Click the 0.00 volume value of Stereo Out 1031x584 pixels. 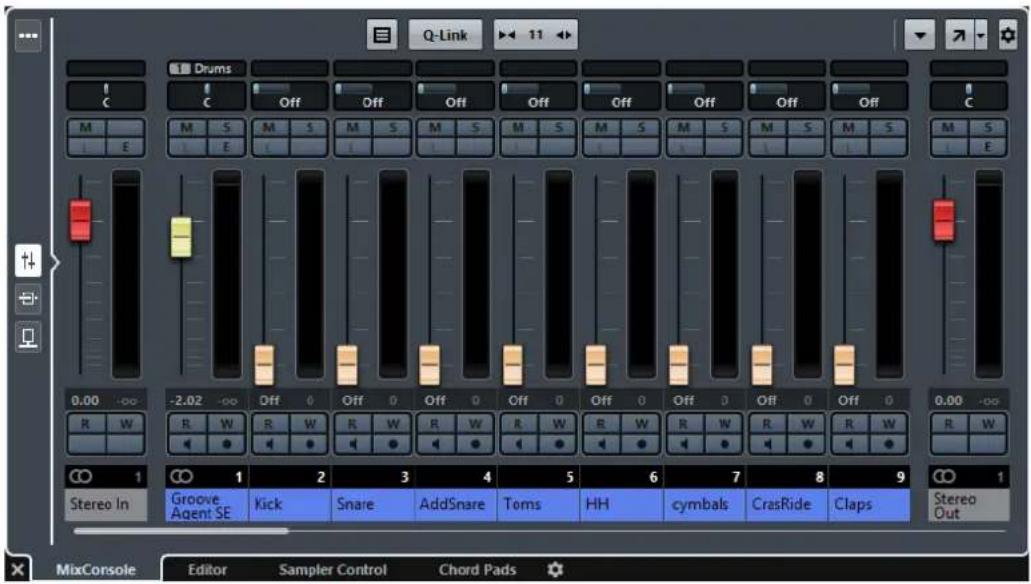click(x=948, y=400)
